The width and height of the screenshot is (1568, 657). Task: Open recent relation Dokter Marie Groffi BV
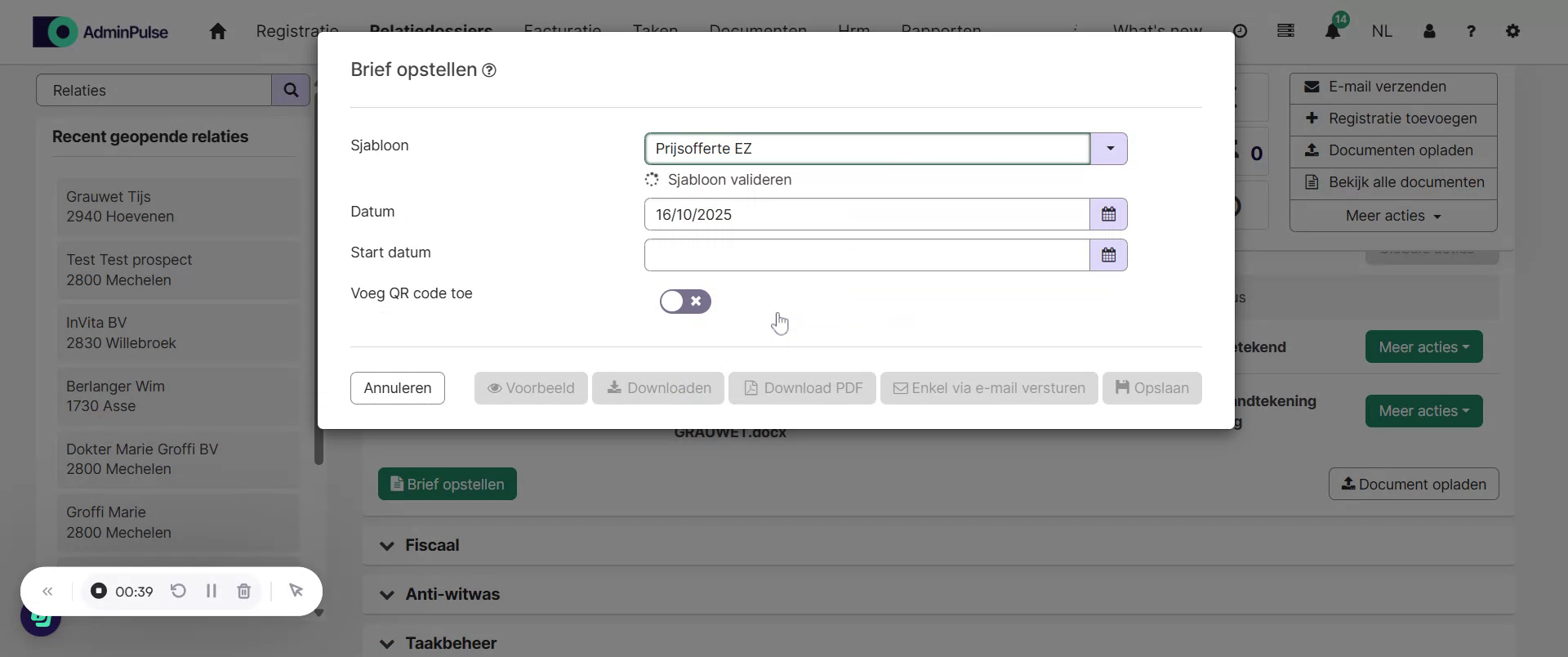click(178, 459)
